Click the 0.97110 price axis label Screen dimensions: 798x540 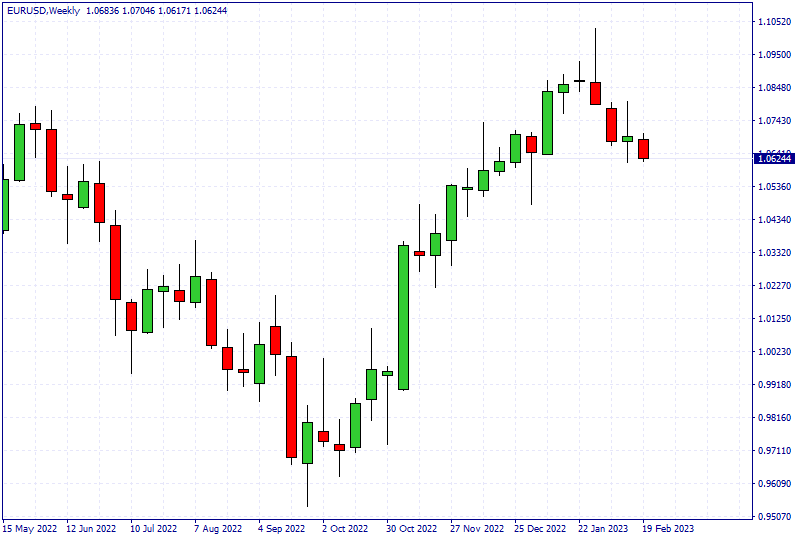tap(775, 450)
